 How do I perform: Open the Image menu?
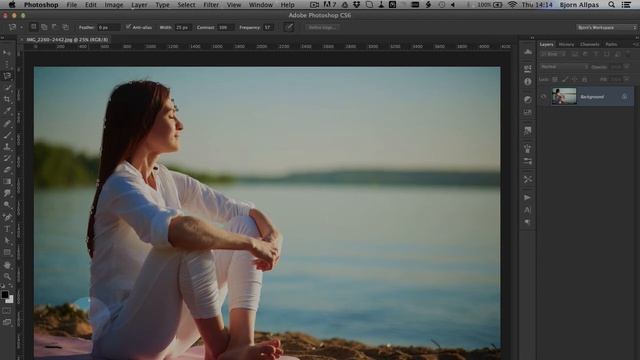114,5
